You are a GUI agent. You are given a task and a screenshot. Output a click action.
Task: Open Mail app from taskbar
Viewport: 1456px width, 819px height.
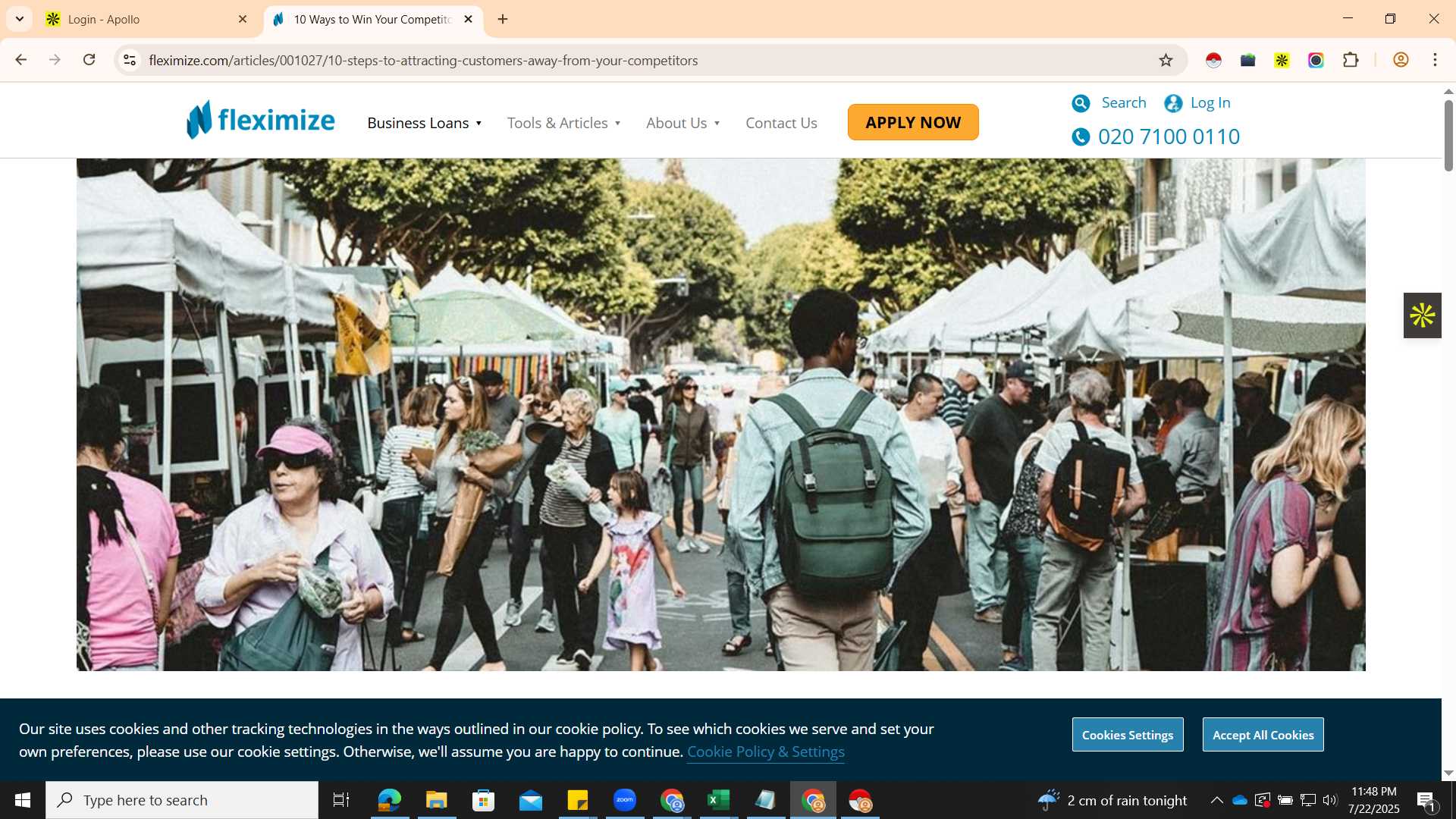pos(531,800)
